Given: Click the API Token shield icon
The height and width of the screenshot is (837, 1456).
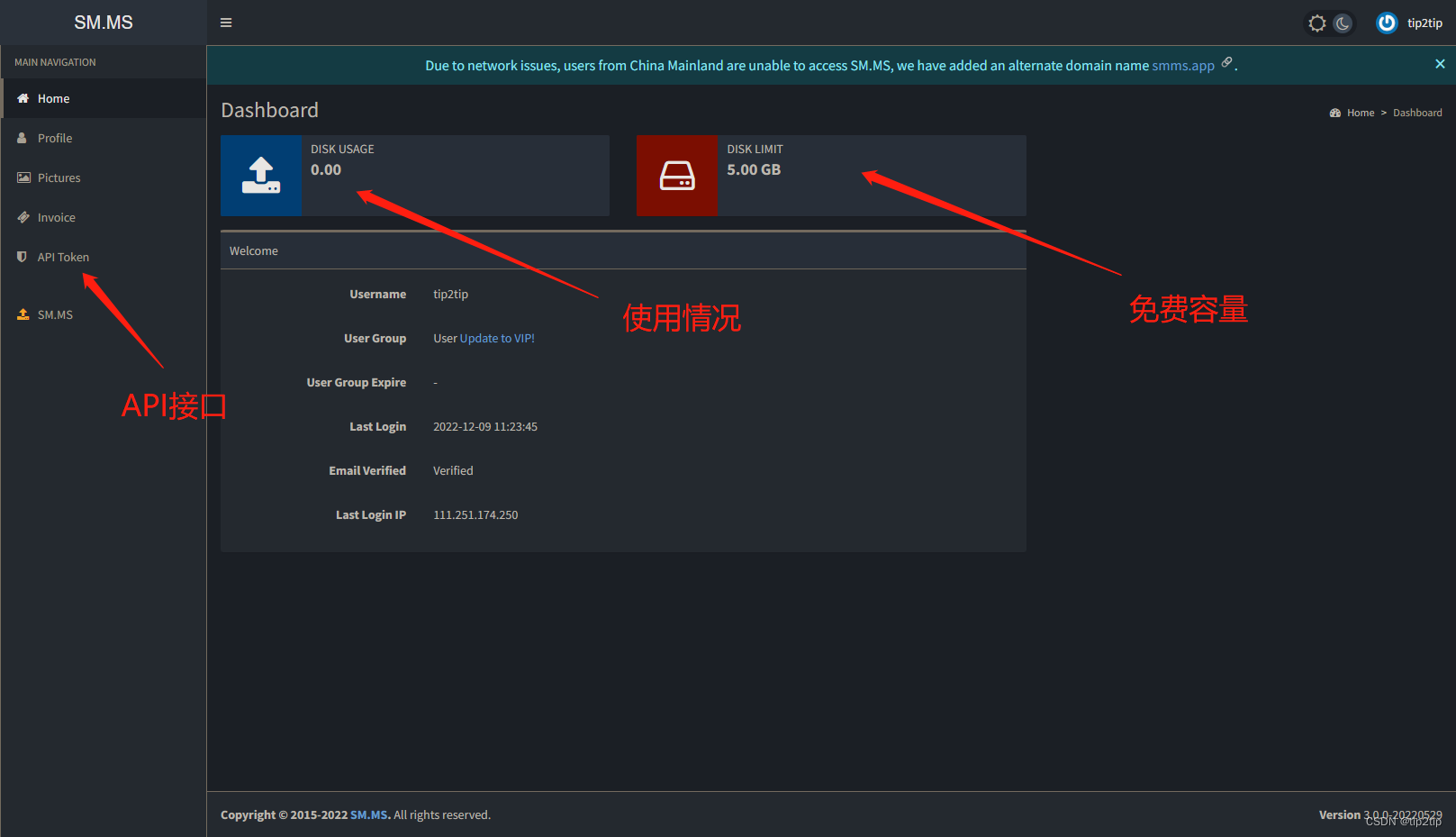Looking at the screenshot, I should (x=22, y=257).
